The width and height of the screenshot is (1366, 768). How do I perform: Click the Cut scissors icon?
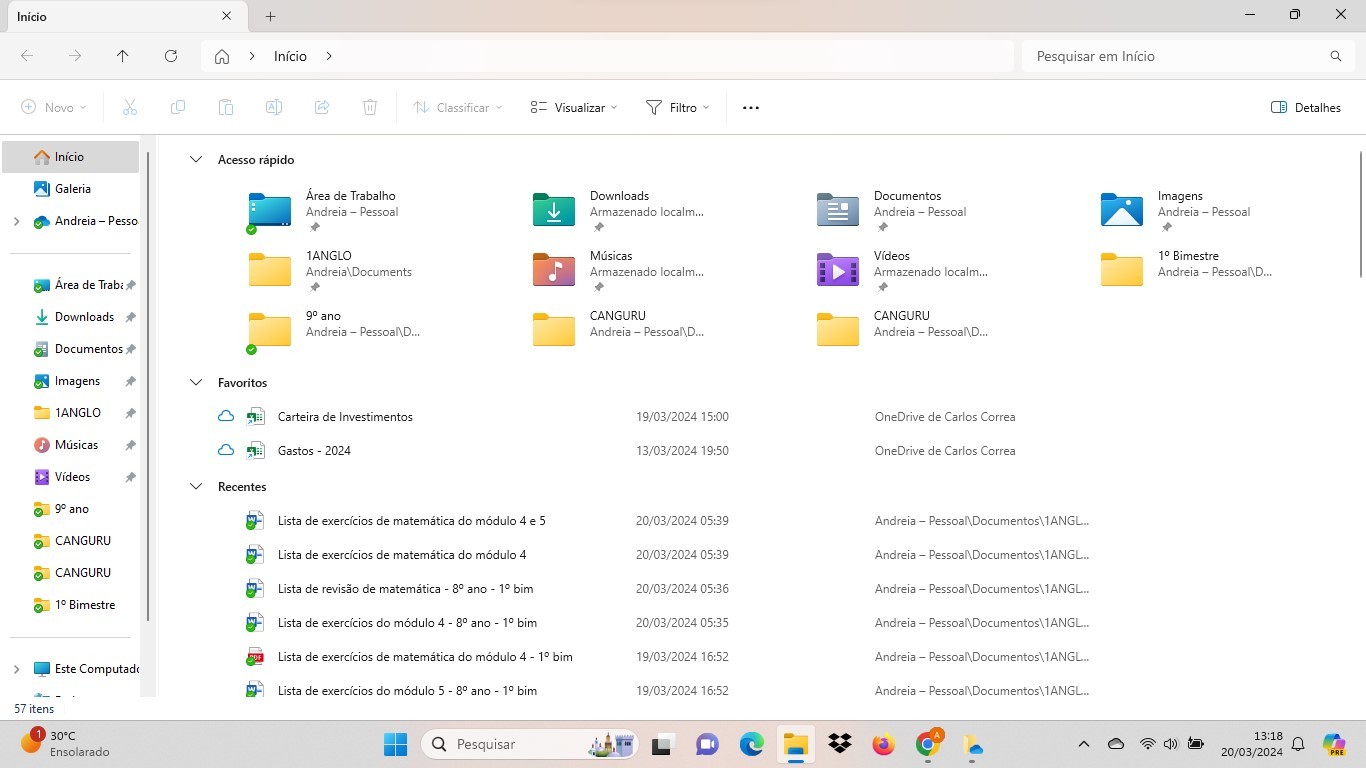click(130, 107)
